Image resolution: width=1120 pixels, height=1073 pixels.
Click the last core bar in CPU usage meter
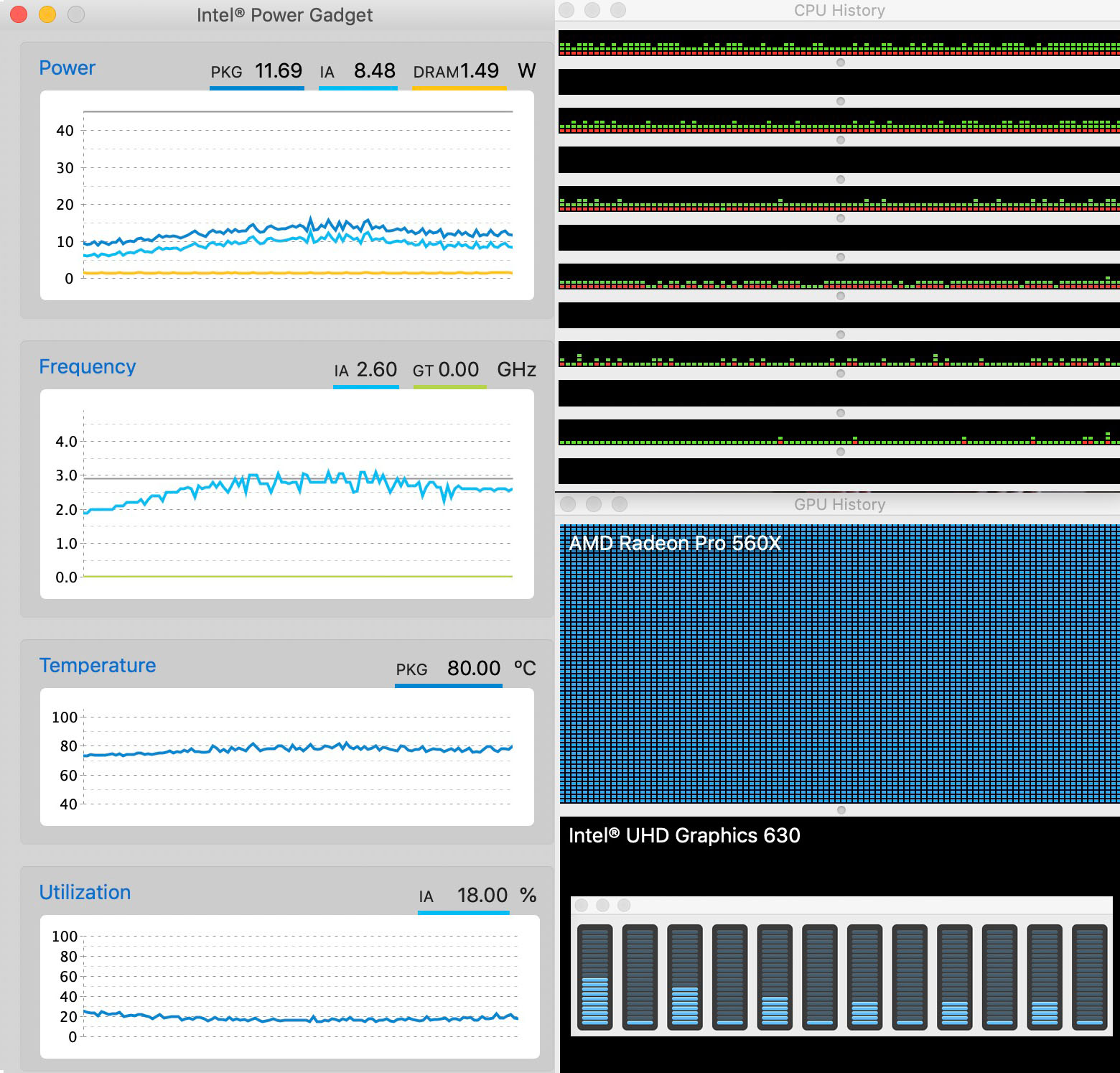(1089, 977)
